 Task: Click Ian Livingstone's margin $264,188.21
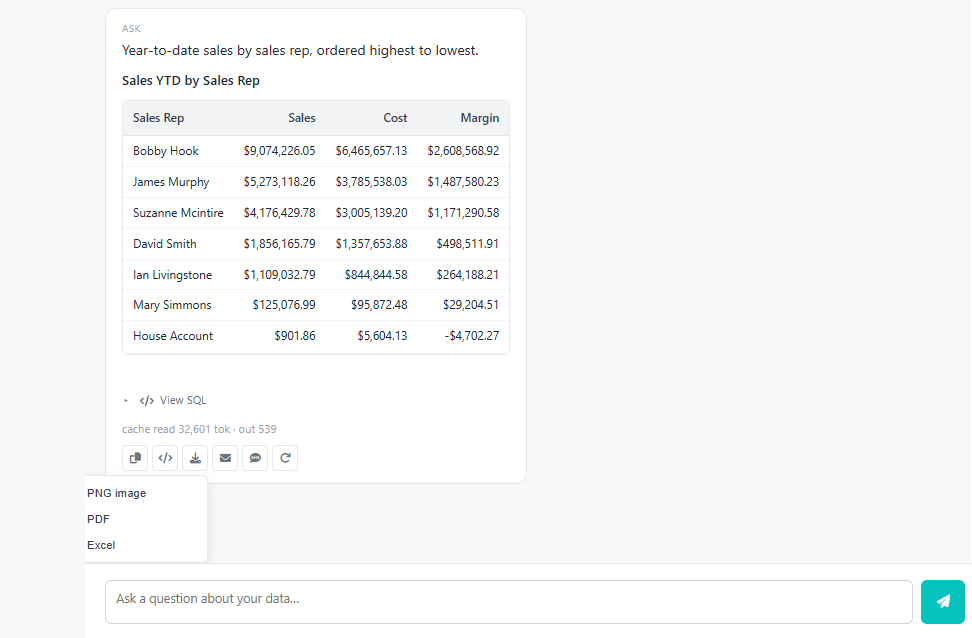pos(467,275)
